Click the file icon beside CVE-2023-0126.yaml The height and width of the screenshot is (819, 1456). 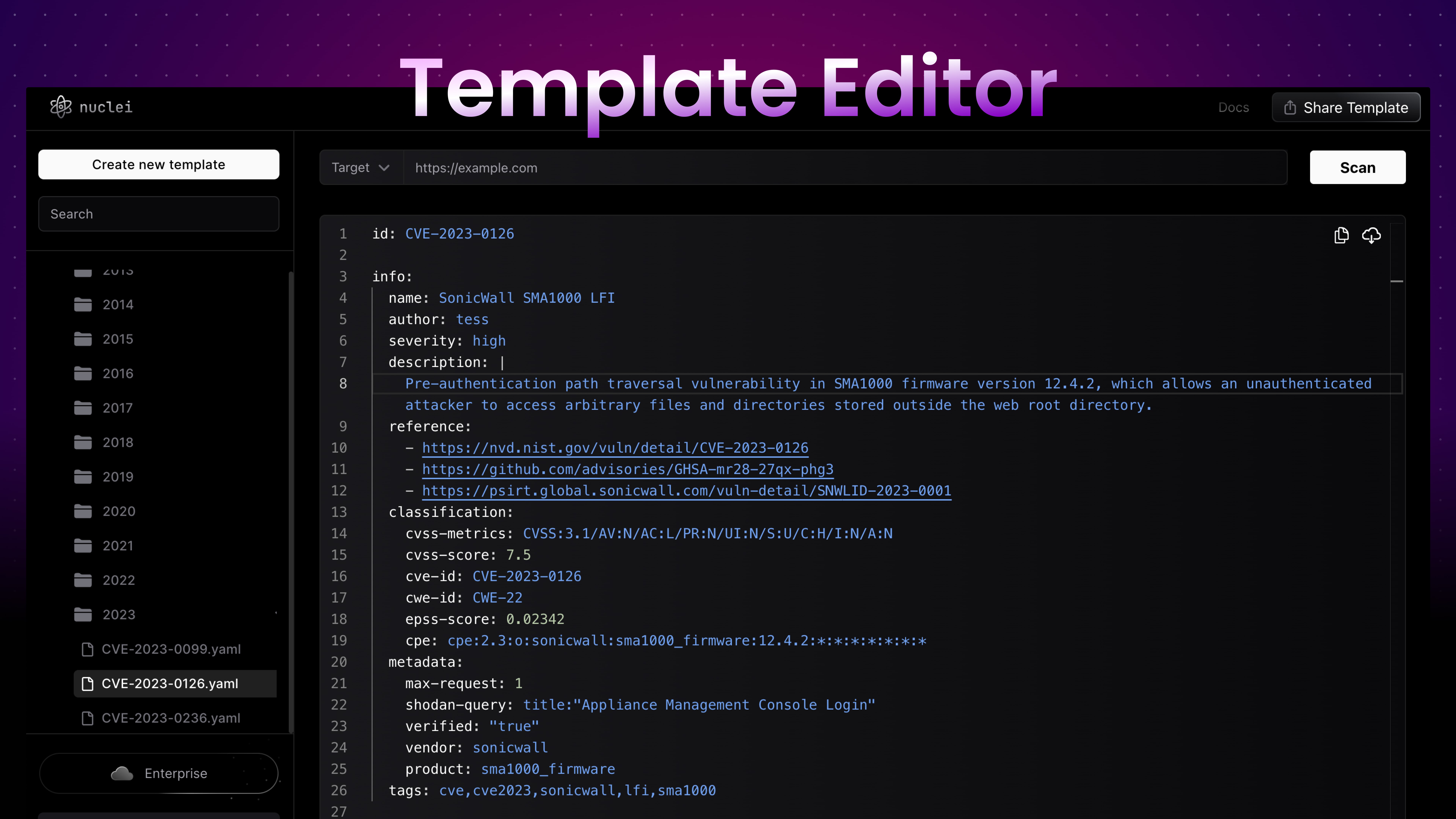[x=88, y=683]
